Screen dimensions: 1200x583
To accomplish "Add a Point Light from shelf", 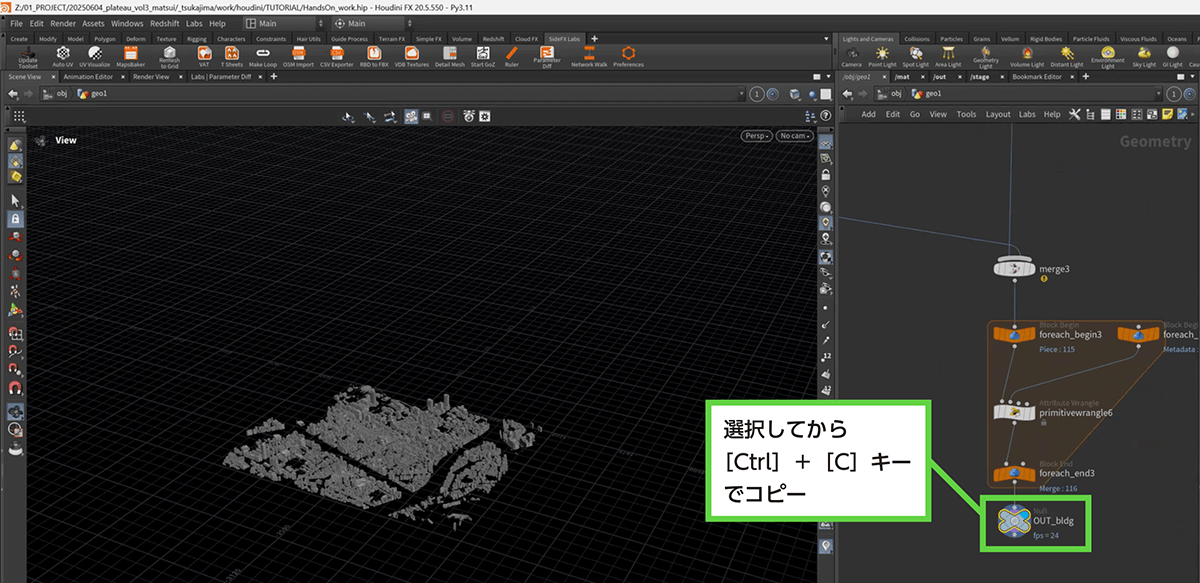I will pos(884,55).
